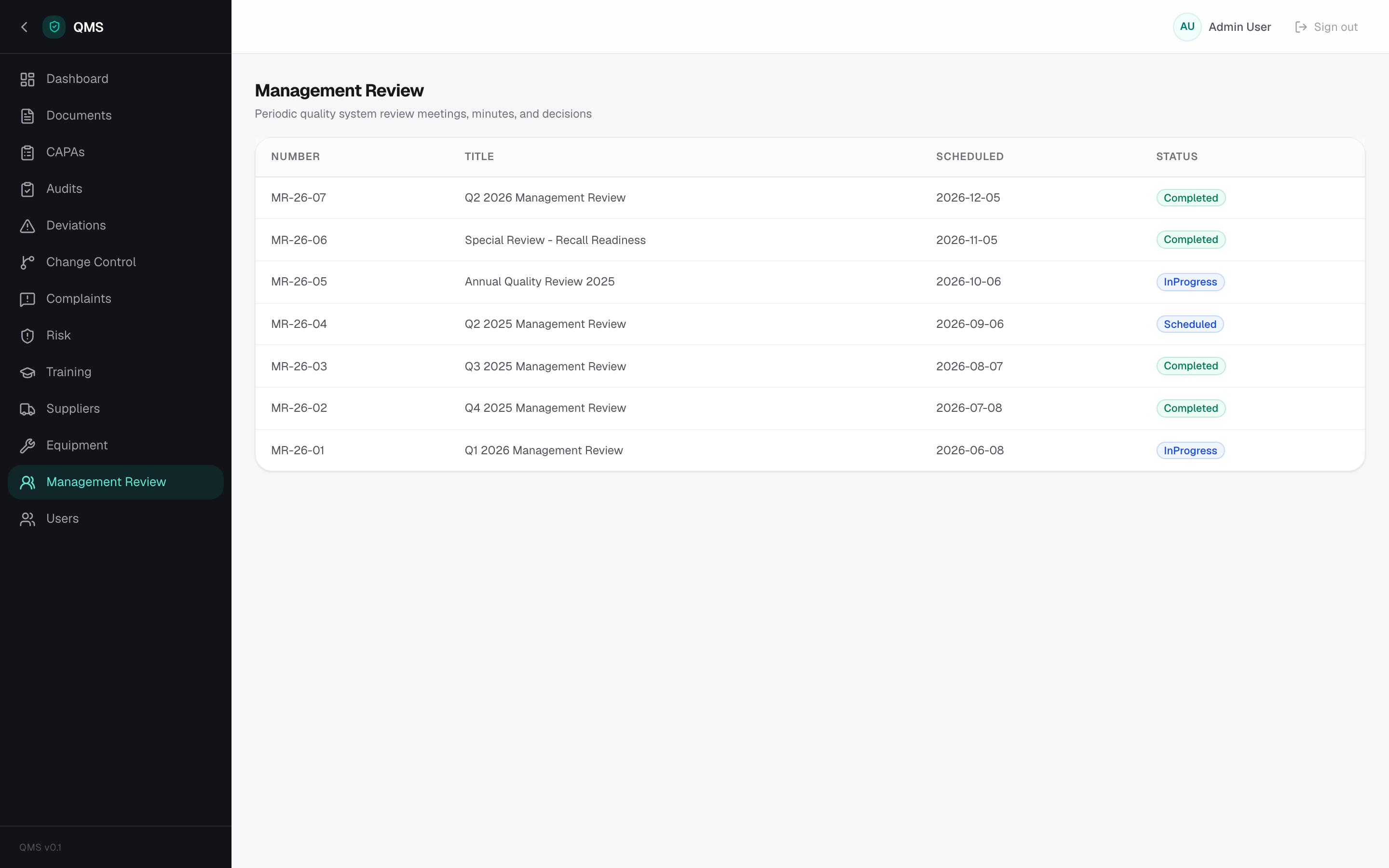The width and height of the screenshot is (1389, 868).
Task: Click the Users group icon
Action: click(x=27, y=519)
